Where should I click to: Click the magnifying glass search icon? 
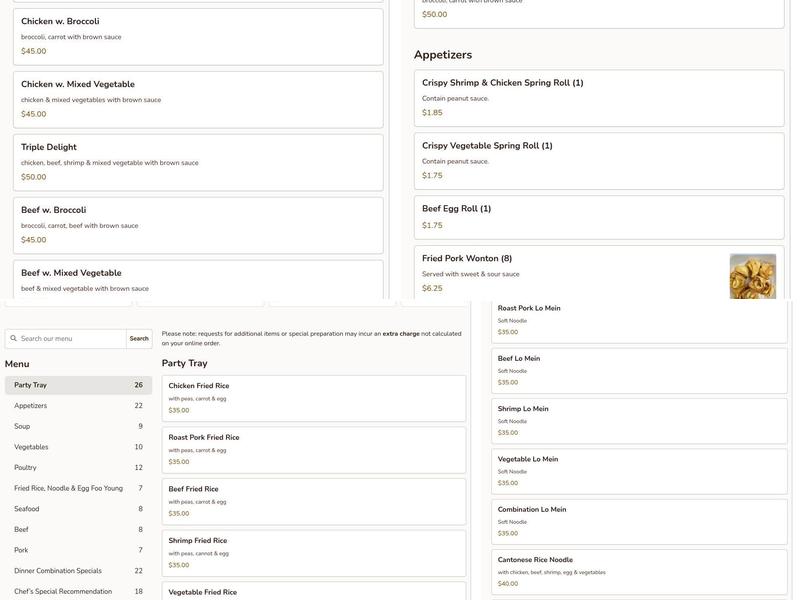click(14, 339)
